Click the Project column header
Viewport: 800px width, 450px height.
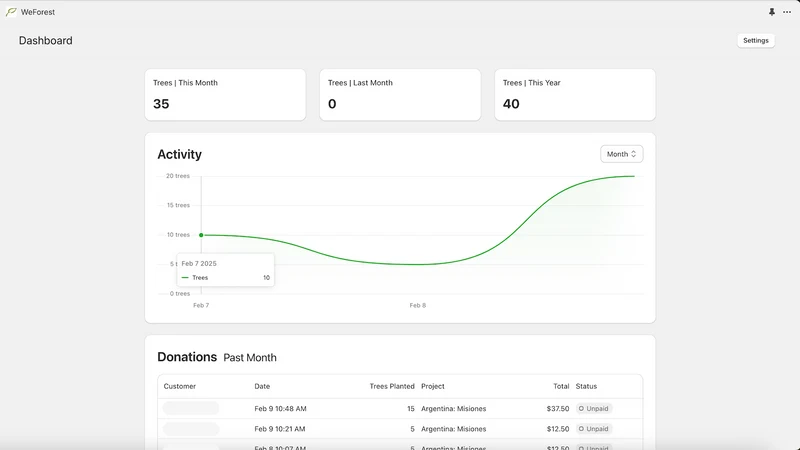(x=433, y=386)
